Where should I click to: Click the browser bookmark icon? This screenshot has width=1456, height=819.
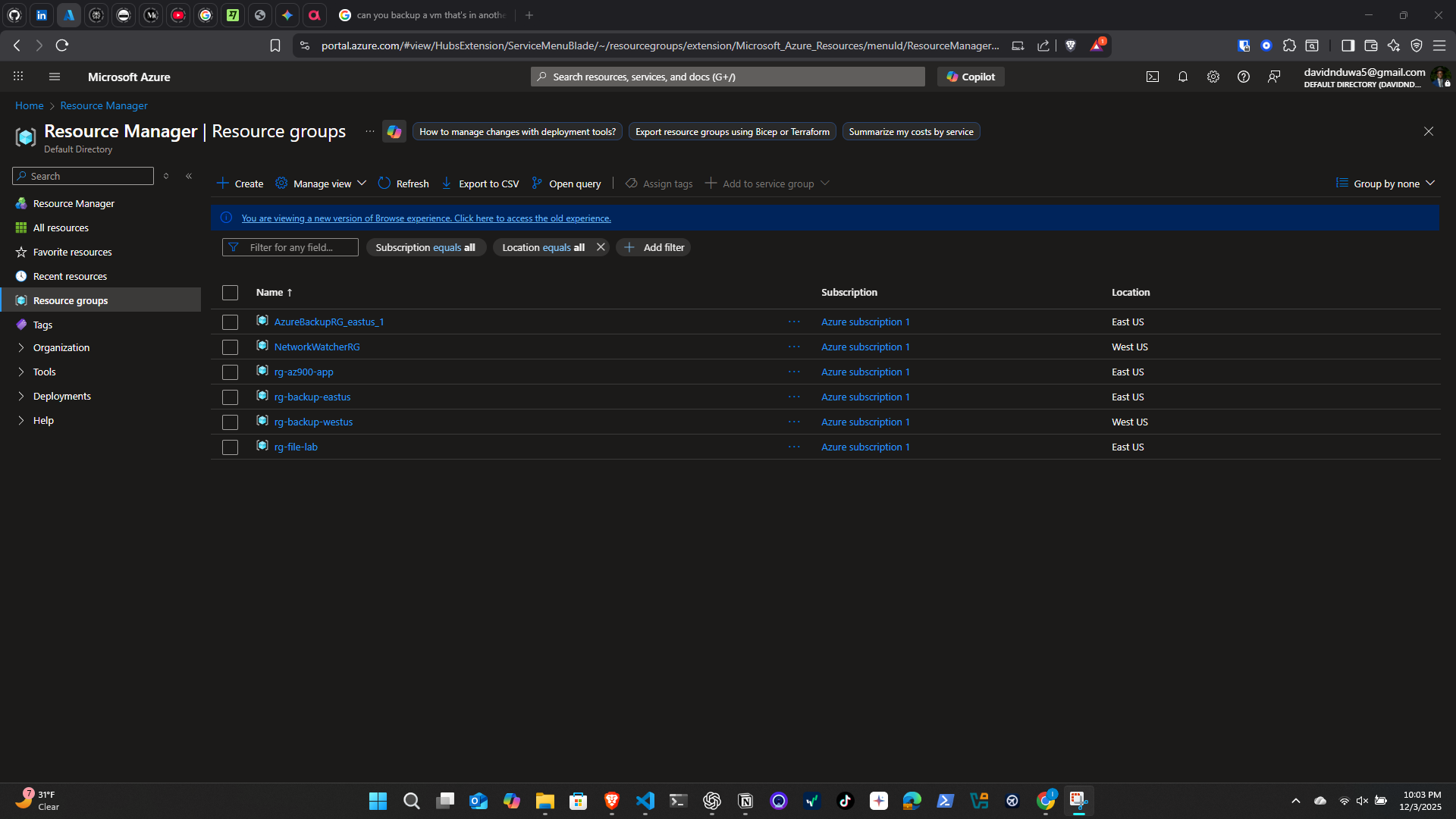275,45
